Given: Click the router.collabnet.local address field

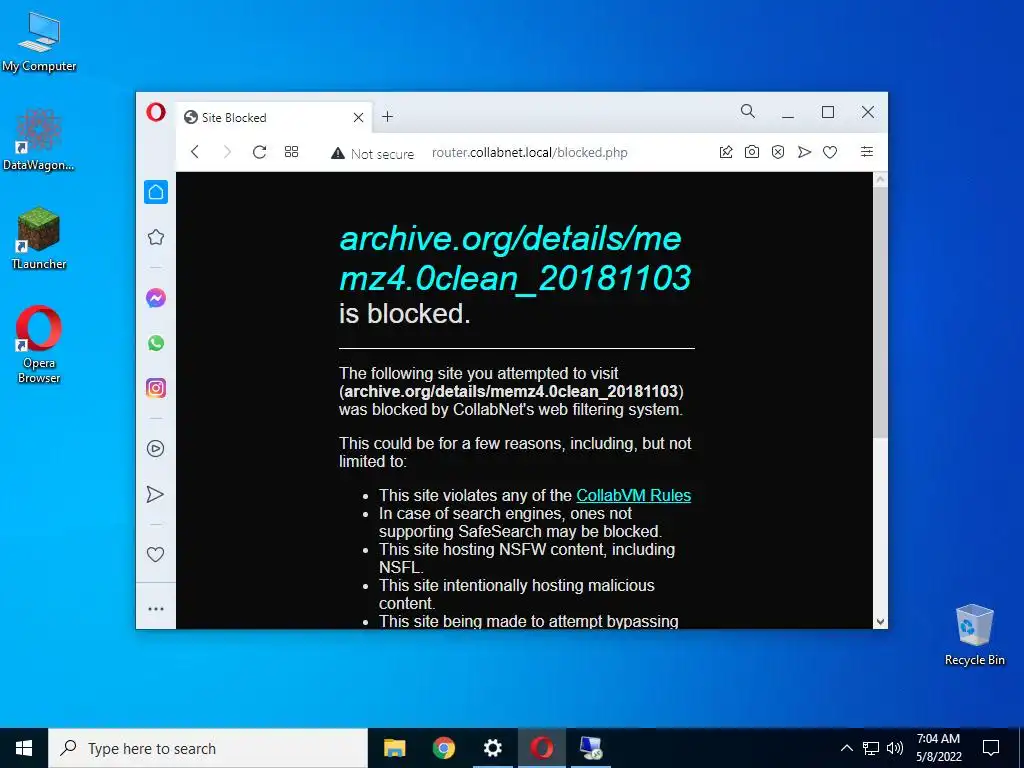Looking at the screenshot, I should point(529,152).
